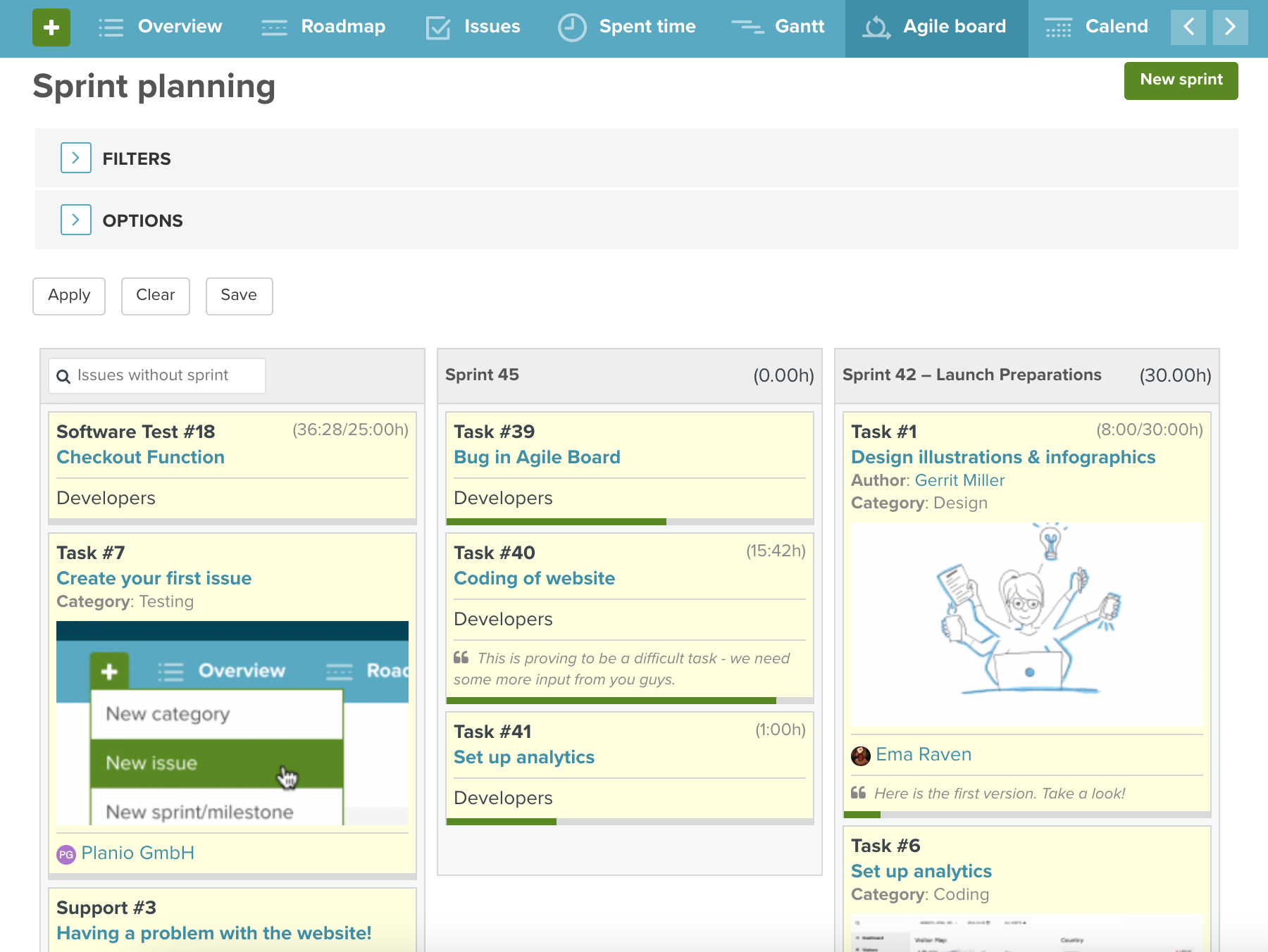
Task: Open the Overview tab
Action: (x=160, y=27)
